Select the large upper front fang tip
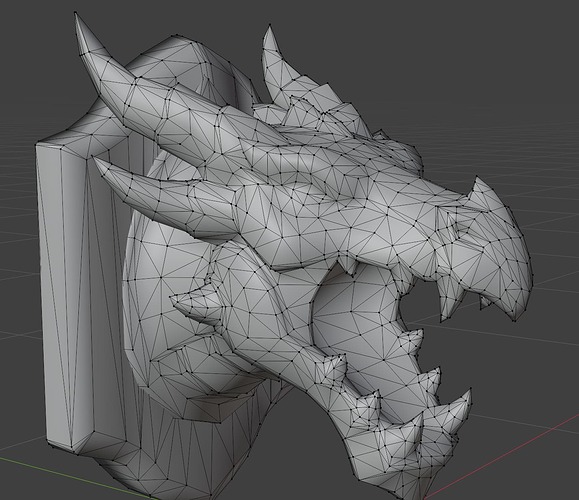The height and width of the screenshot is (500, 579). (442, 320)
